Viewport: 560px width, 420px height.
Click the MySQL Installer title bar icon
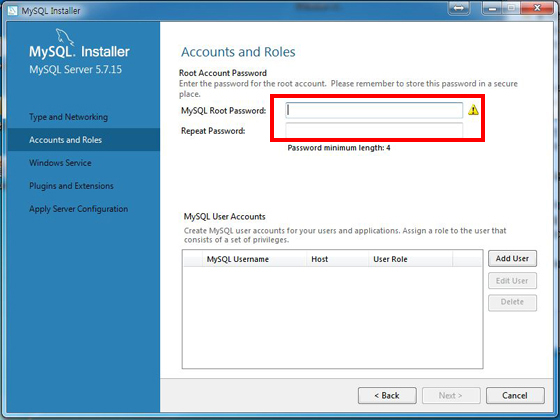point(12,10)
